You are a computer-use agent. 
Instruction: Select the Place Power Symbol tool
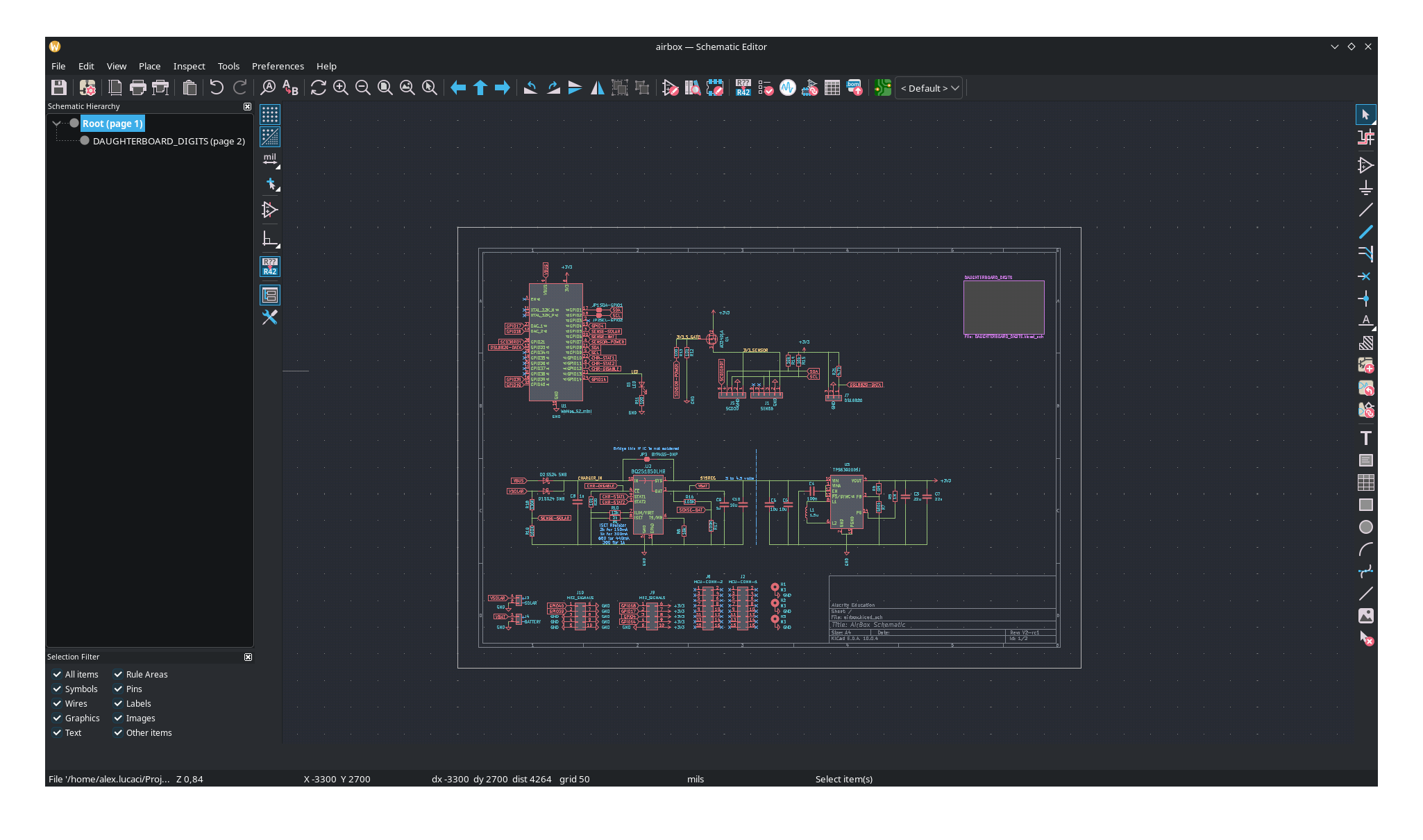(x=1365, y=187)
